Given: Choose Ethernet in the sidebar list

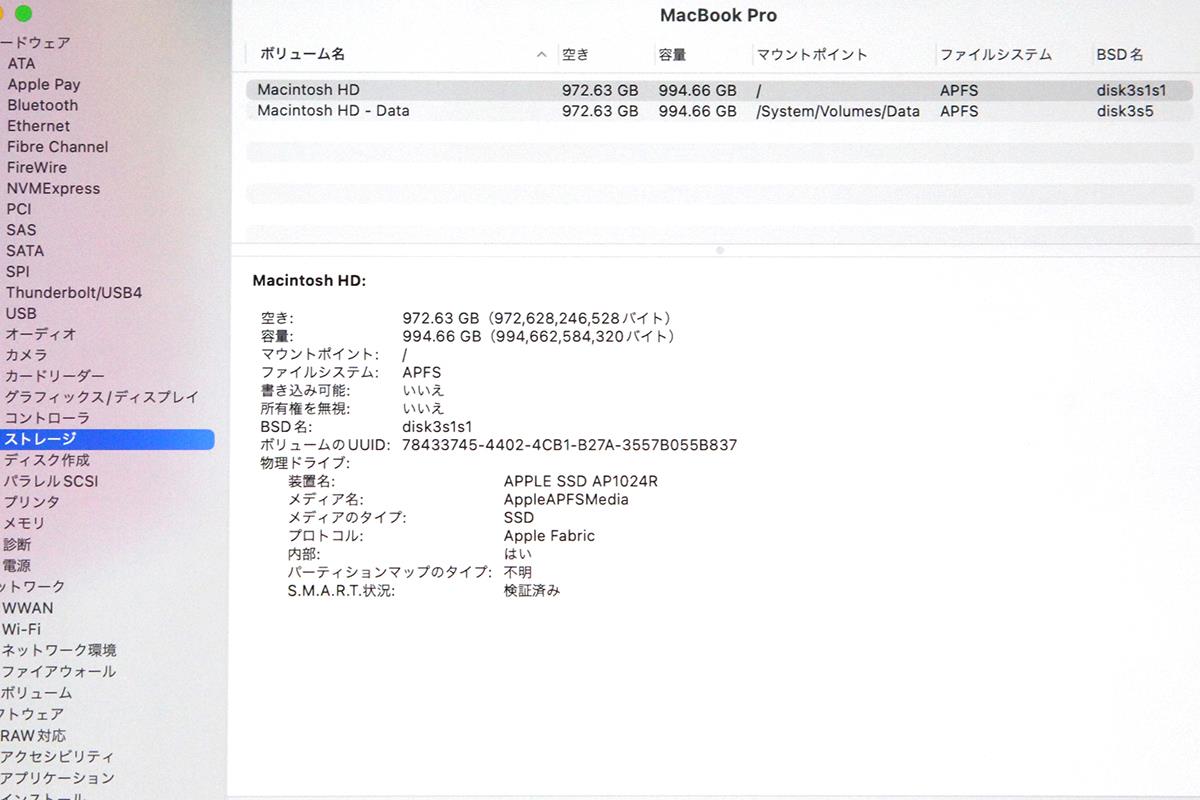Looking at the screenshot, I should click(x=38, y=126).
